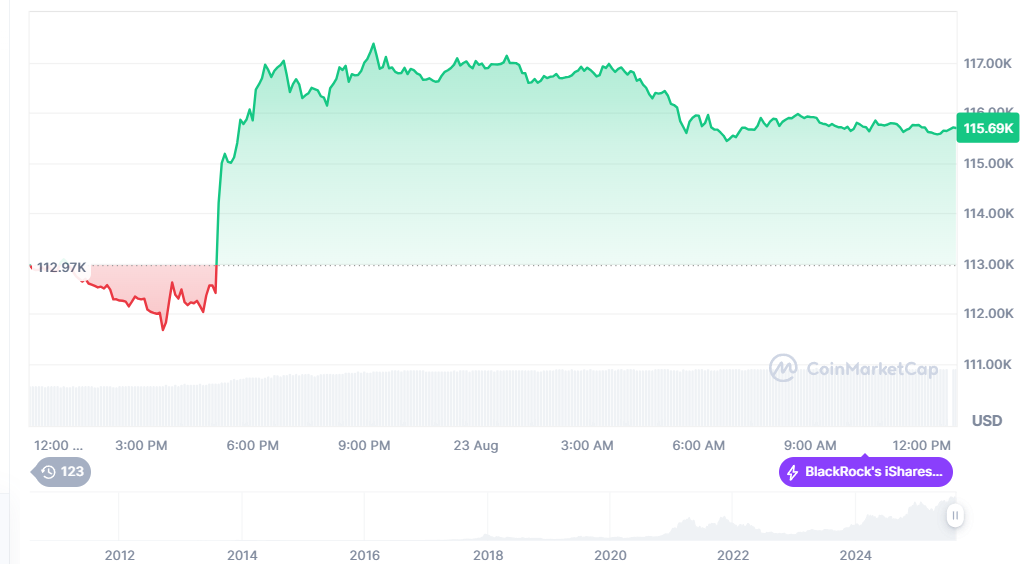Click the lightning bolt icon on the BlackRock tag
This screenshot has width=1023, height=564.
pos(793,472)
